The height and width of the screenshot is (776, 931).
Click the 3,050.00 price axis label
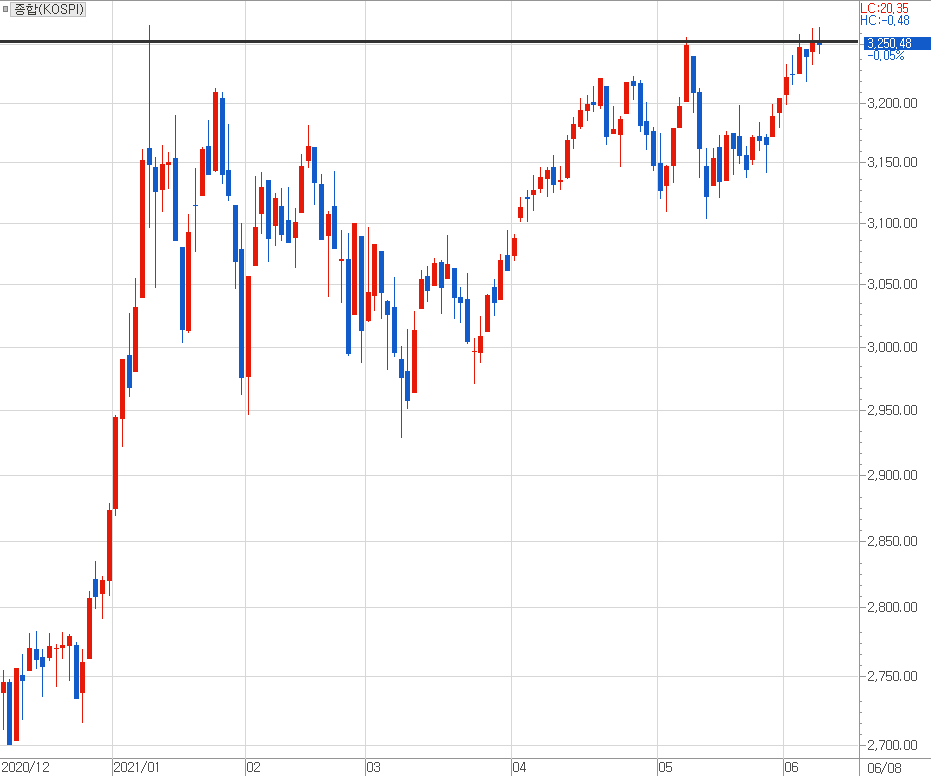[x=892, y=284]
